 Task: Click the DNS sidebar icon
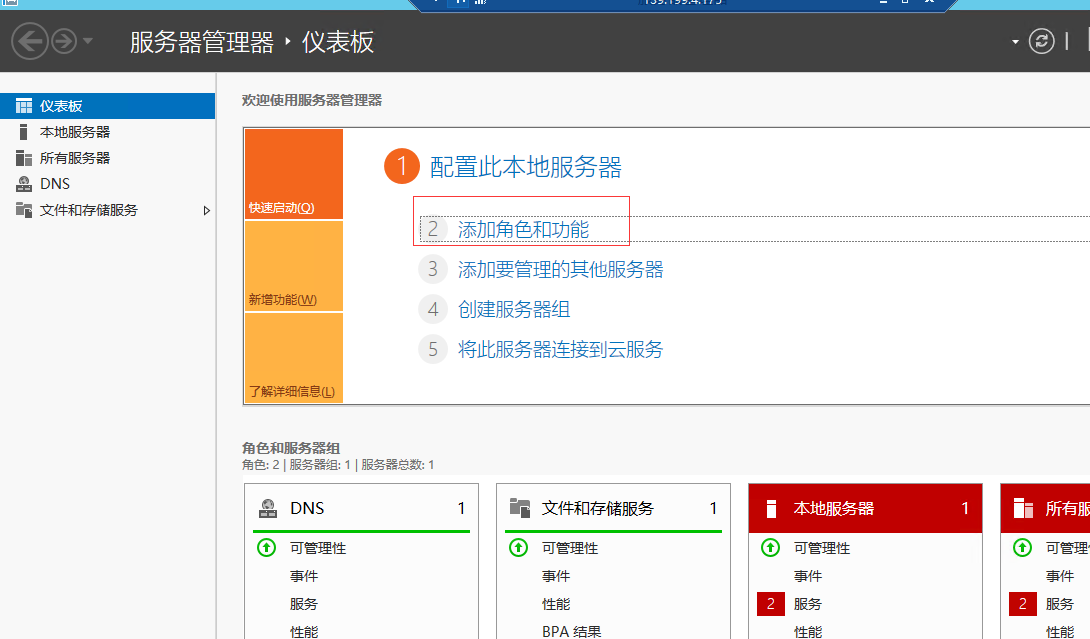coord(24,184)
